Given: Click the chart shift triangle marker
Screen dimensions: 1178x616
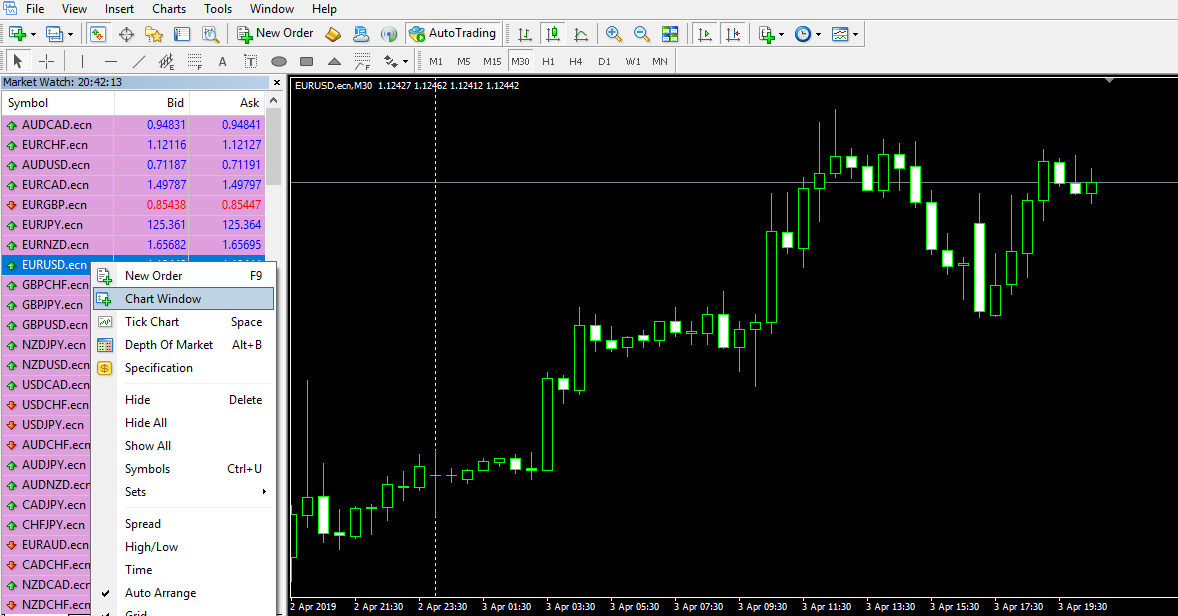Looking at the screenshot, I should pyautogui.click(x=1110, y=80).
